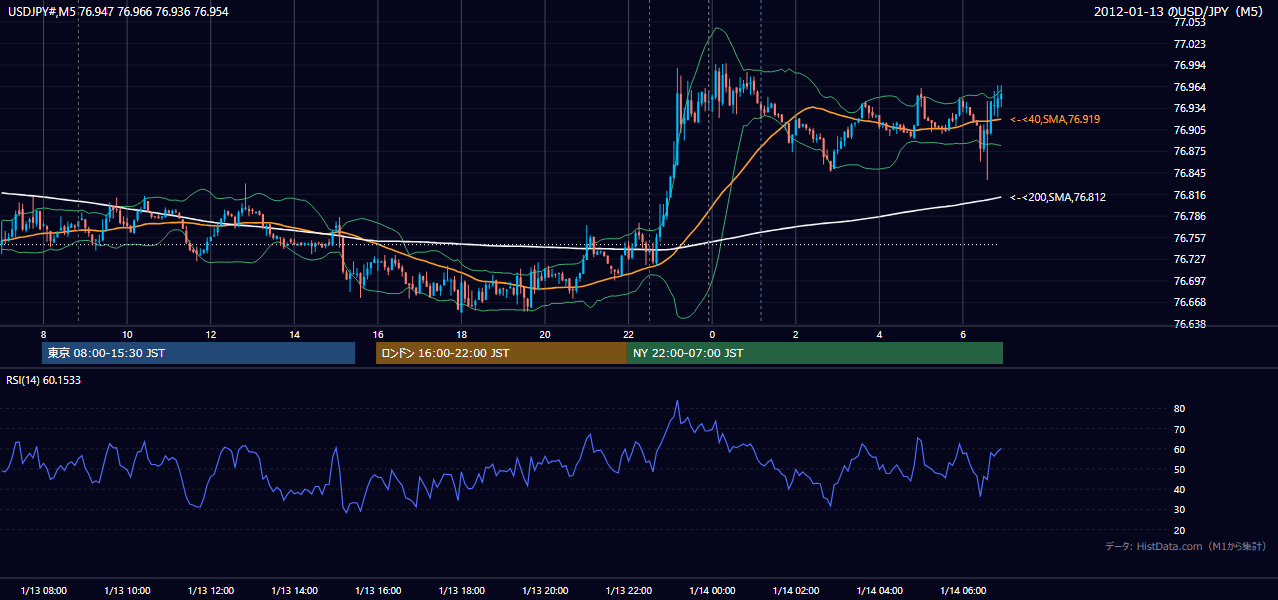Click price axis value 77.053
This screenshot has height=600, width=1278.
pyautogui.click(x=1188, y=22)
